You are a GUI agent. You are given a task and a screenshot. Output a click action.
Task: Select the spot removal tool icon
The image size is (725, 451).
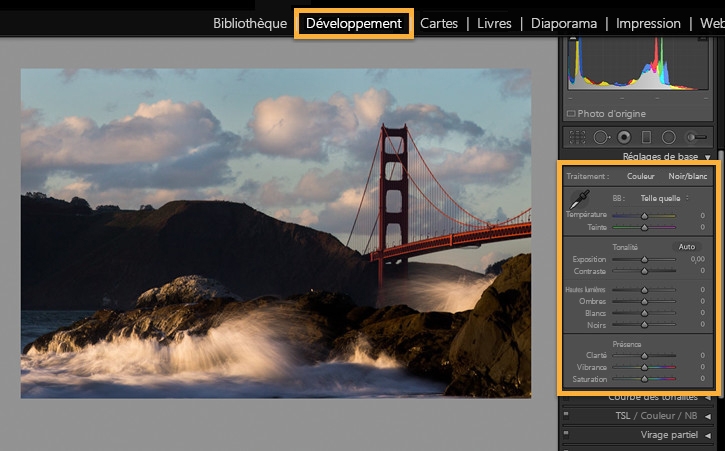click(601, 137)
